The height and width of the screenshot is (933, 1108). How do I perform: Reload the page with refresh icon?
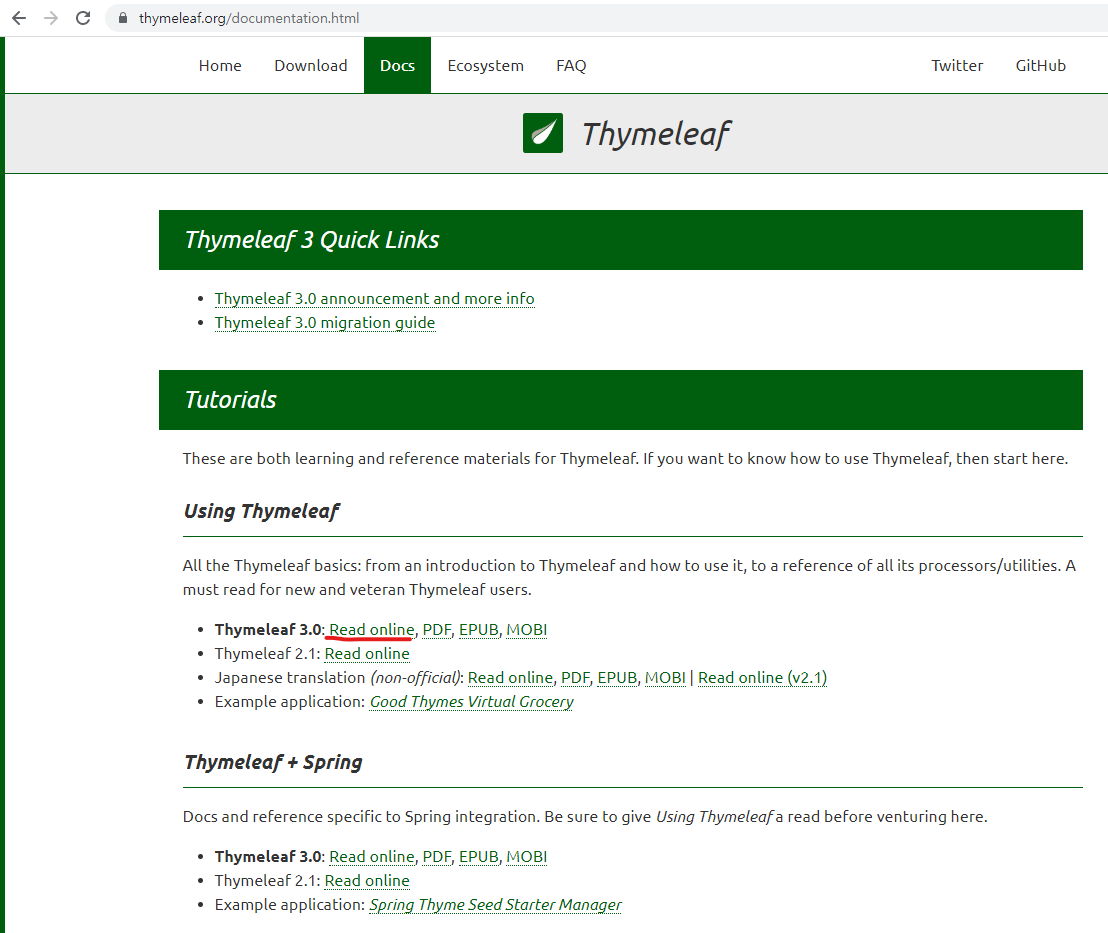(x=83, y=18)
